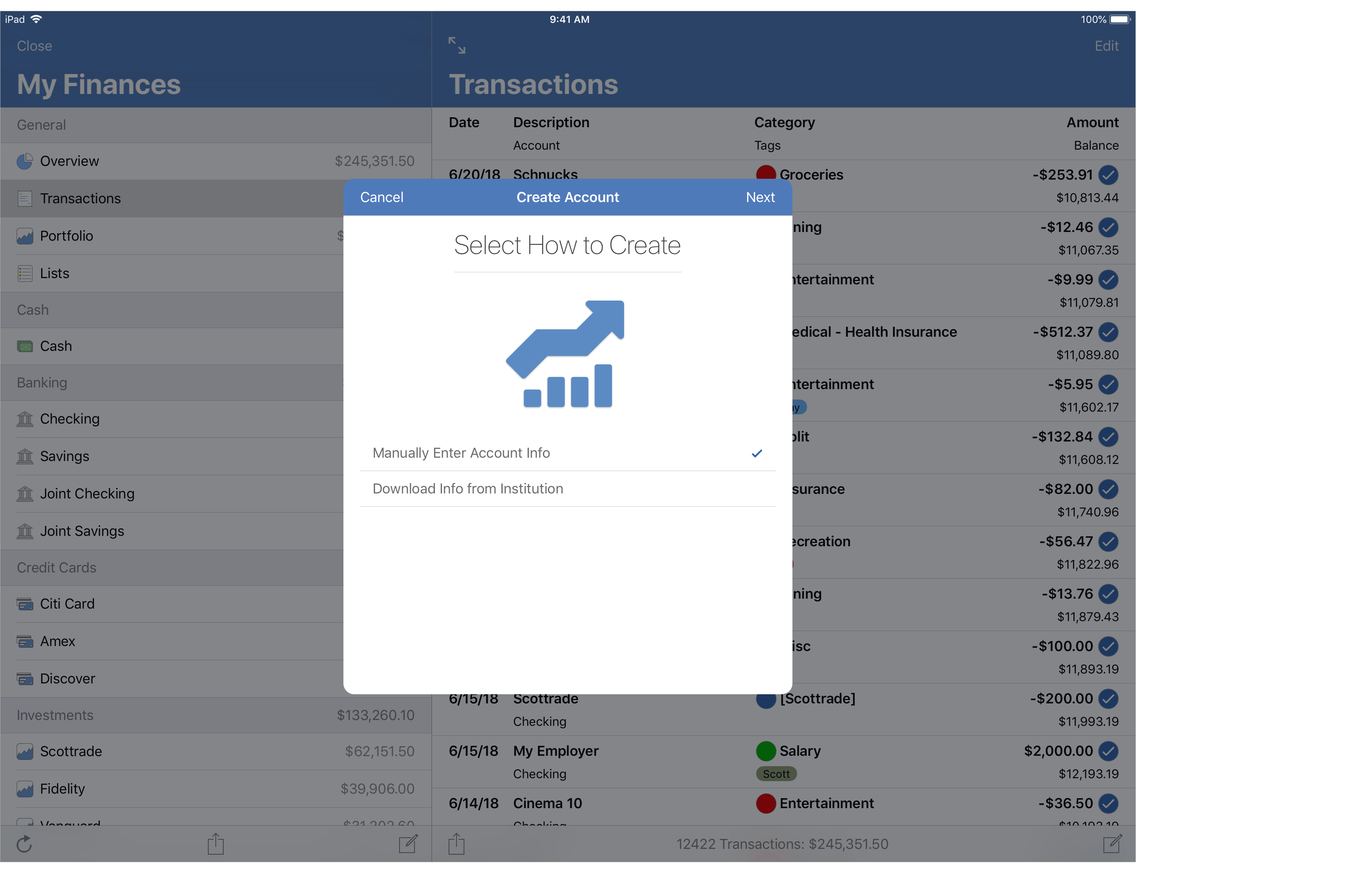Toggle cleared checkmark on -$253.91 transaction
The image size is (1372, 873).
[1108, 175]
